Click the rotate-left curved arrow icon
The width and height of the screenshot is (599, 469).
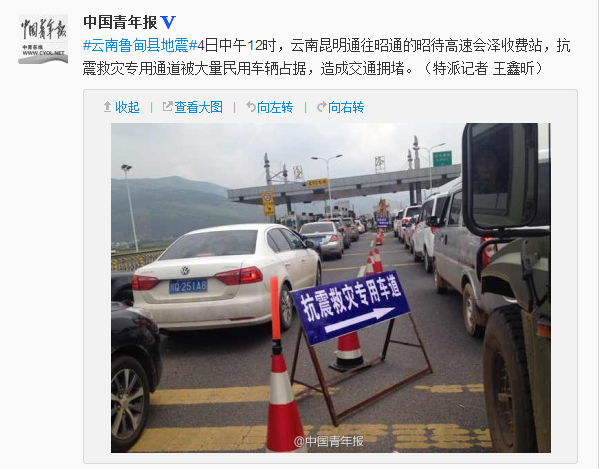pyautogui.click(x=251, y=107)
